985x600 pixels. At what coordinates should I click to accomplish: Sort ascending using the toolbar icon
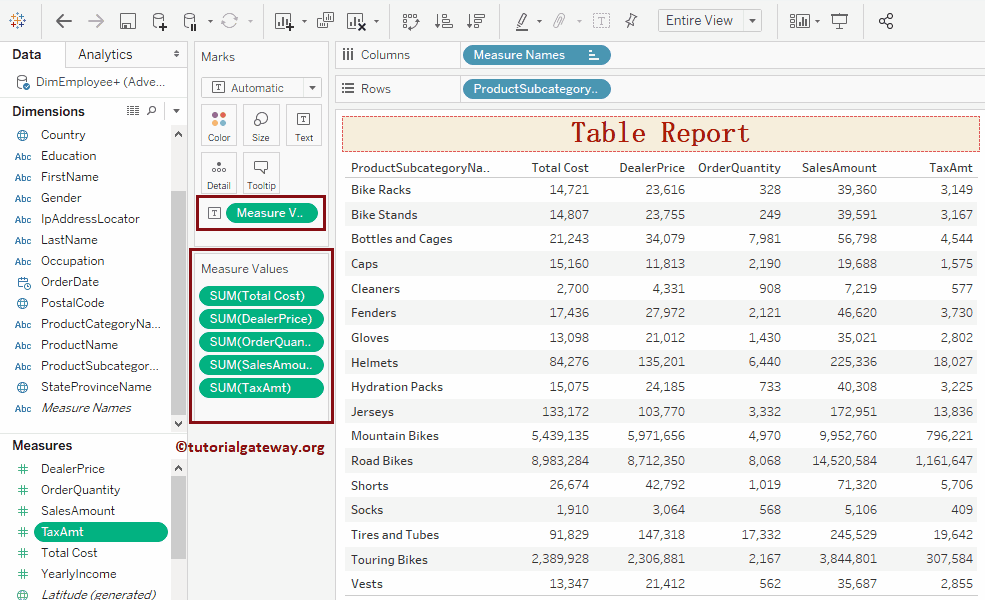point(444,21)
